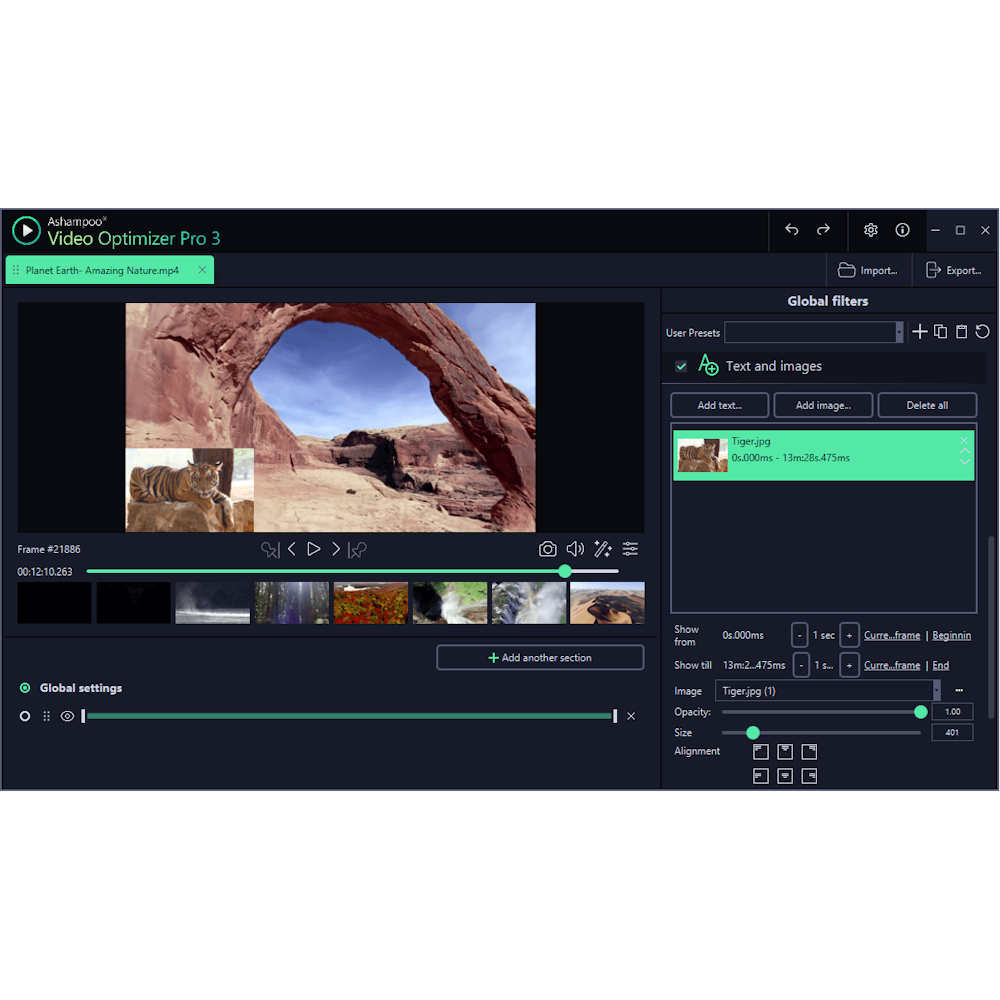The width and height of the screenshot is (1000, 1000).
Task: Mute the video audio with the speaker icon
Action: [575, 548]
